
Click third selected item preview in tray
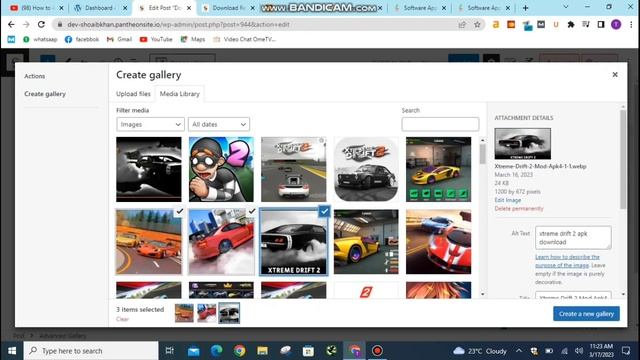[229, 313]
